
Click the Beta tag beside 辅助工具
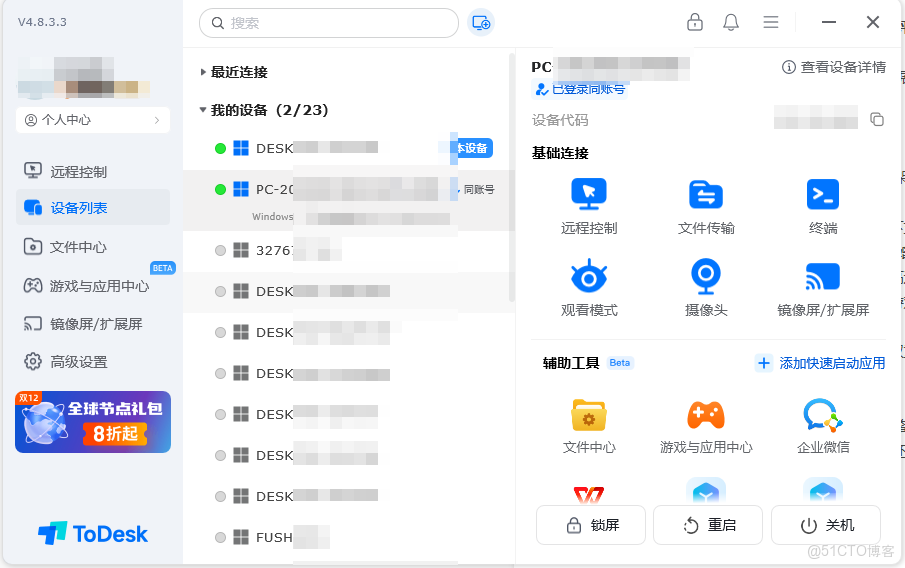point(619,363)
